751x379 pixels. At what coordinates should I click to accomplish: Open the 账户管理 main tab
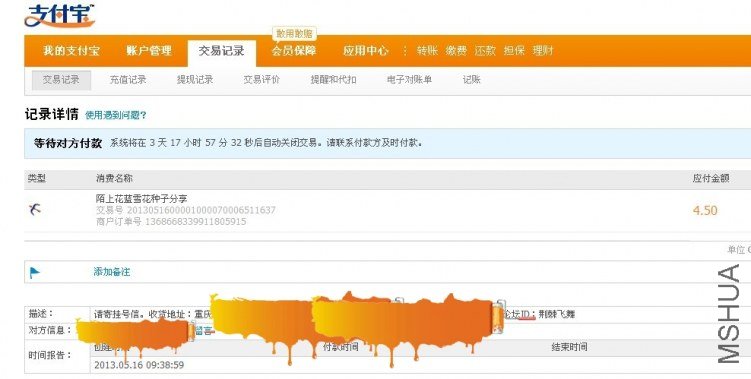click(x=149, y=51)
